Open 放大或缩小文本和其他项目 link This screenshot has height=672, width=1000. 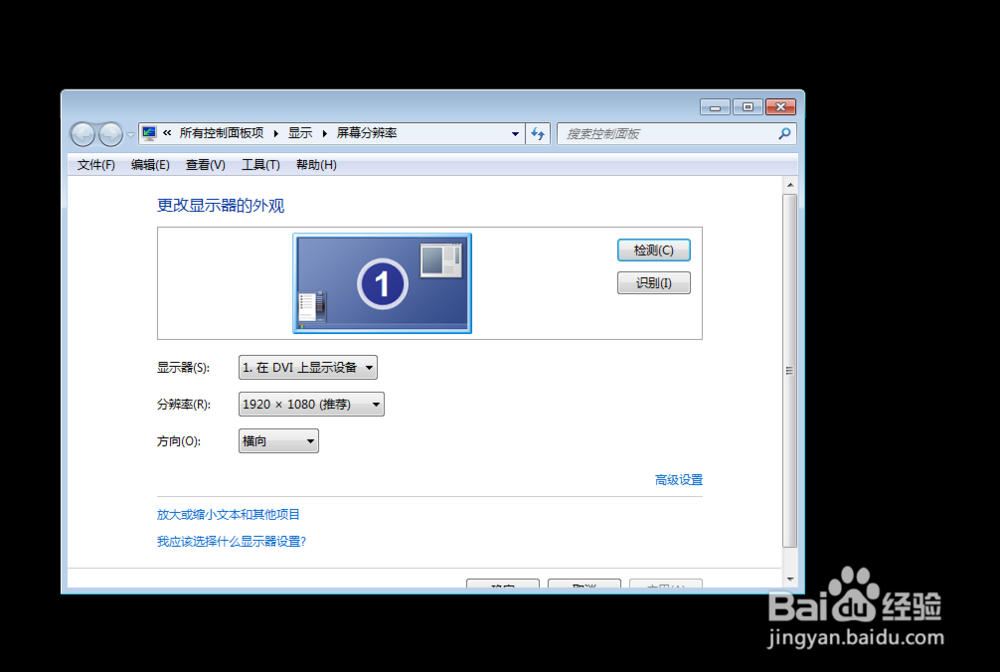point(228,515)
